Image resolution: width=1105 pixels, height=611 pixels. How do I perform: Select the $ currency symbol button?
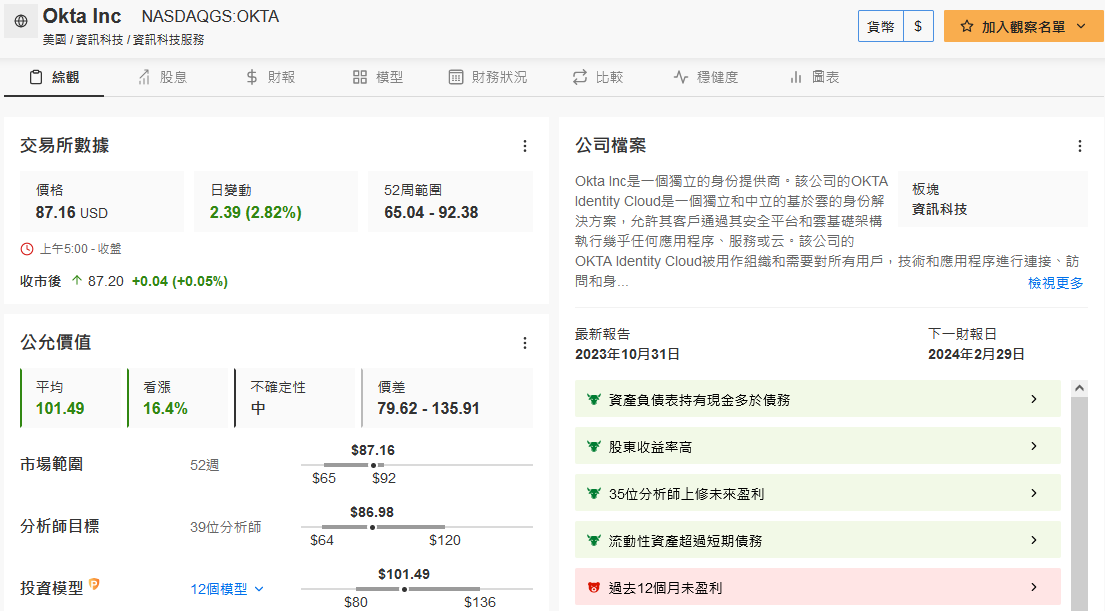(x=918, y=27)
